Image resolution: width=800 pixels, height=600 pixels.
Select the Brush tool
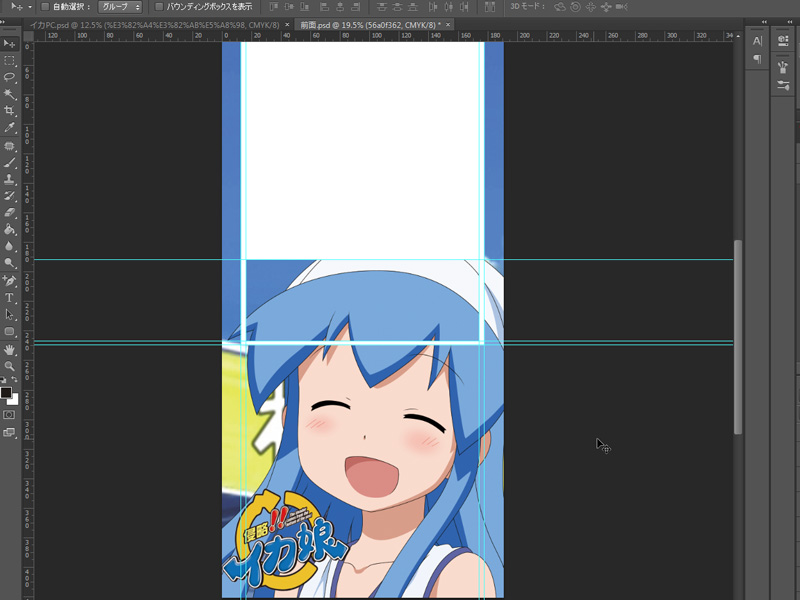(9, 163)
